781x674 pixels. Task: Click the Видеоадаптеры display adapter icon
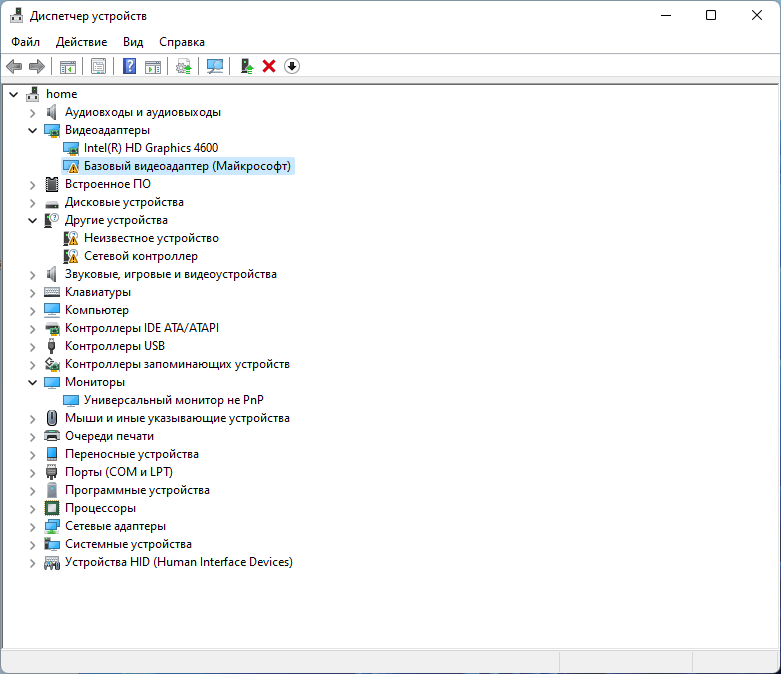[52, 130]
